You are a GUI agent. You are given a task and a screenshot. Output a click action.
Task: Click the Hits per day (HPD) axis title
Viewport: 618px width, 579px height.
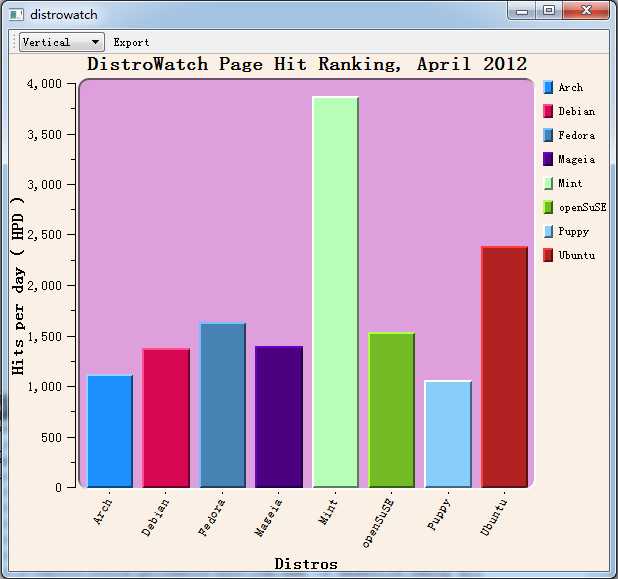pos(18,286)
